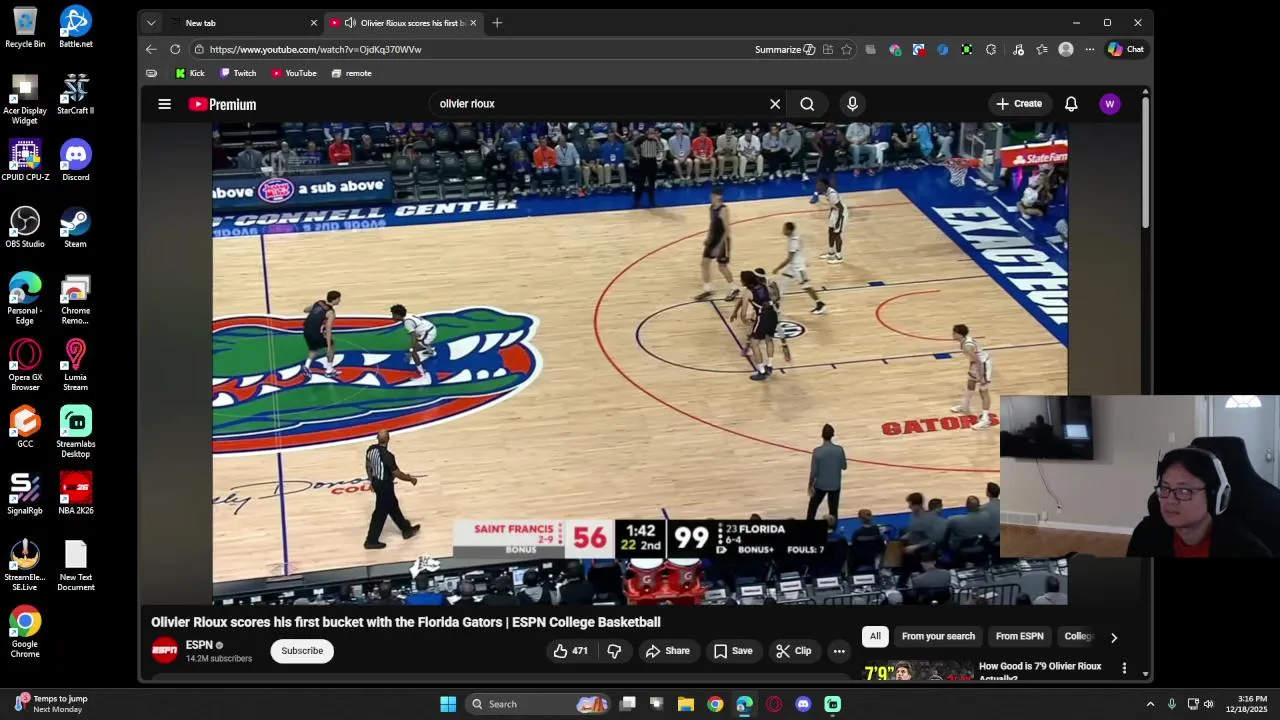Save video to a playlist
The image size is (1280, 720).
(732, 651)
